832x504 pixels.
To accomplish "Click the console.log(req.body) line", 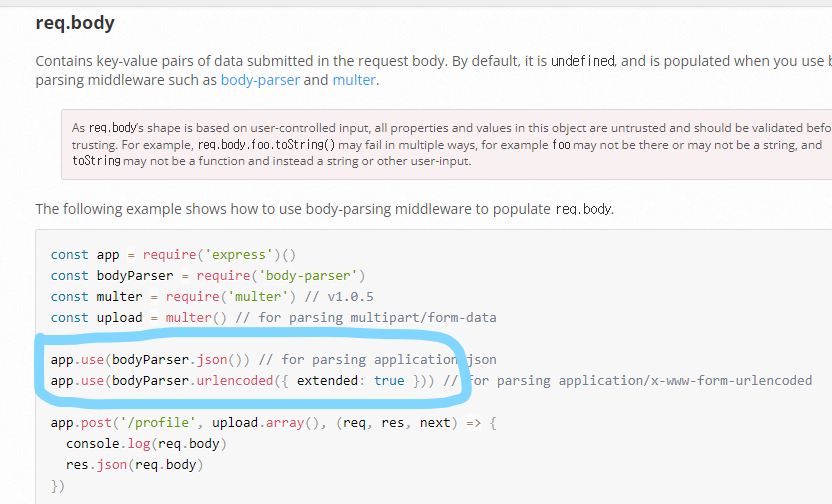I will coord(146,444).
